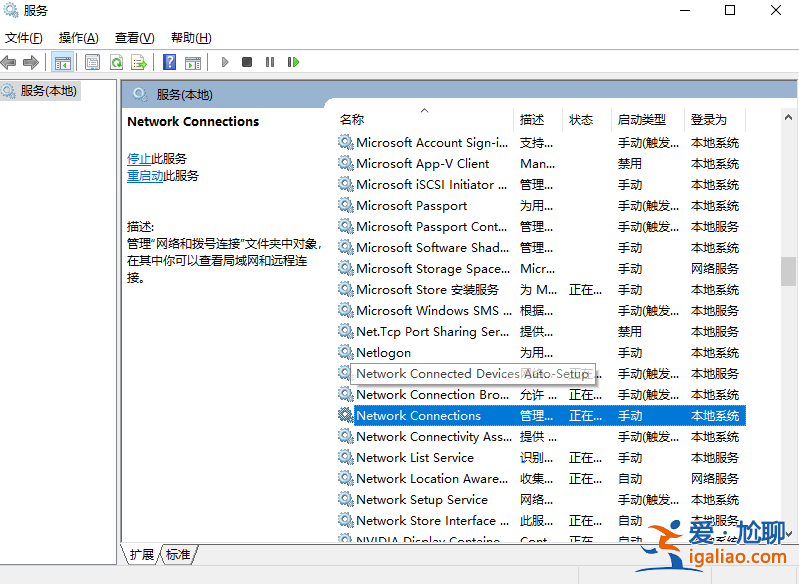Click gear icon of Network Store Interface row
Screen dimensions: 799x584
point(345,520)
